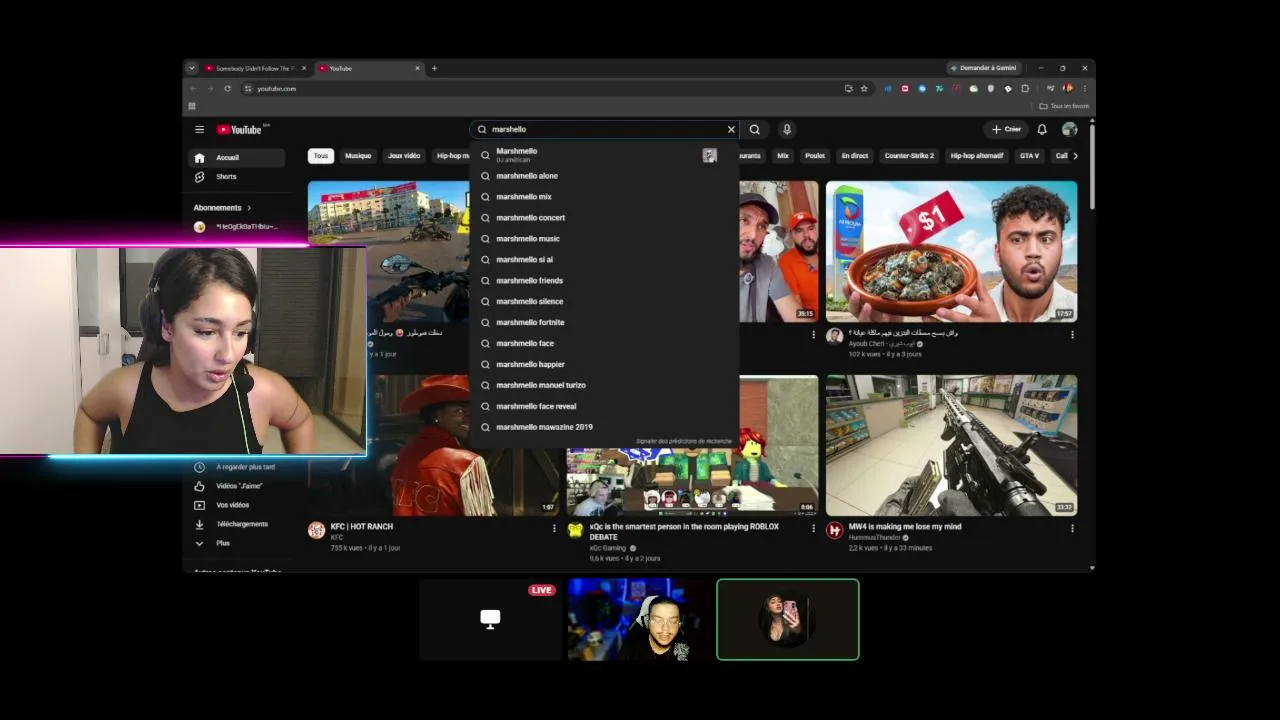
Task: Open more options for MW4 video
Action: tap(1072, 528)
